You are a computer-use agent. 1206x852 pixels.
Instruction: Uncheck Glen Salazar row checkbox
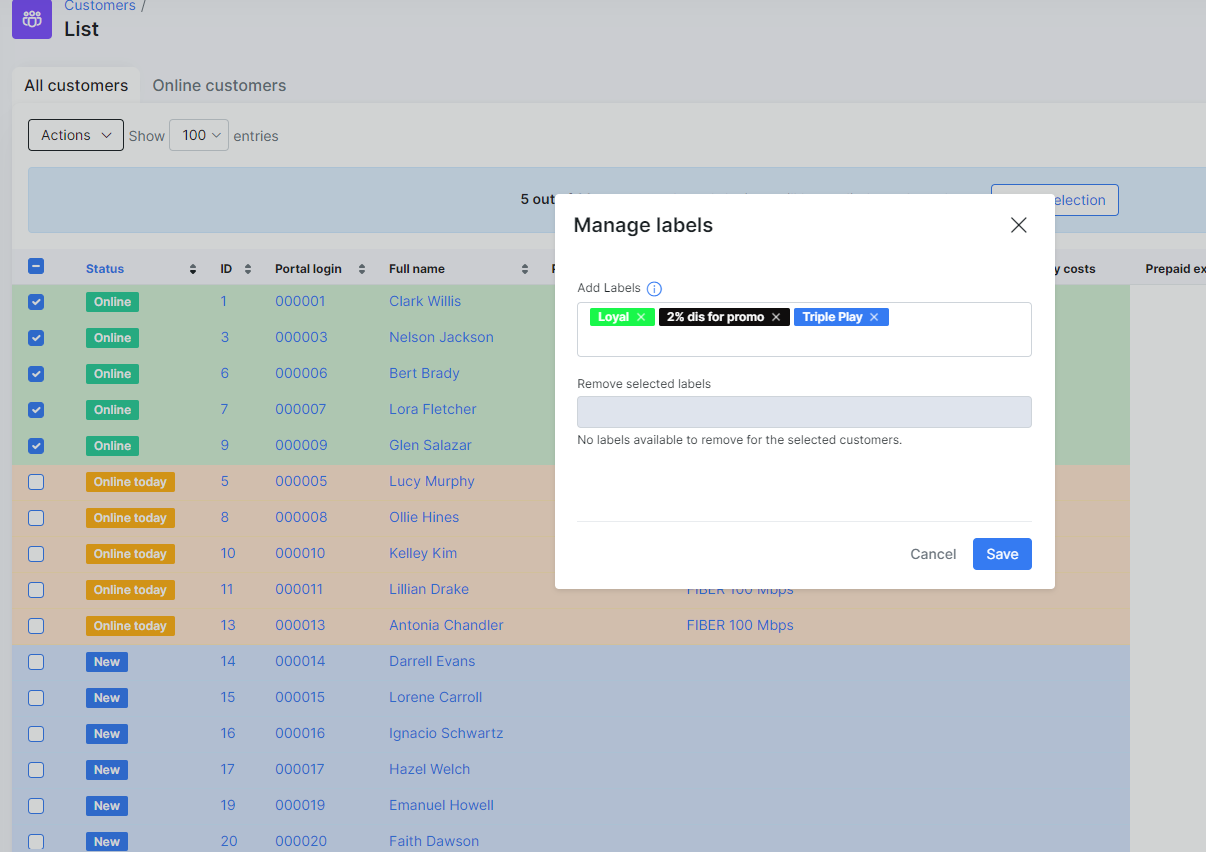36,446
